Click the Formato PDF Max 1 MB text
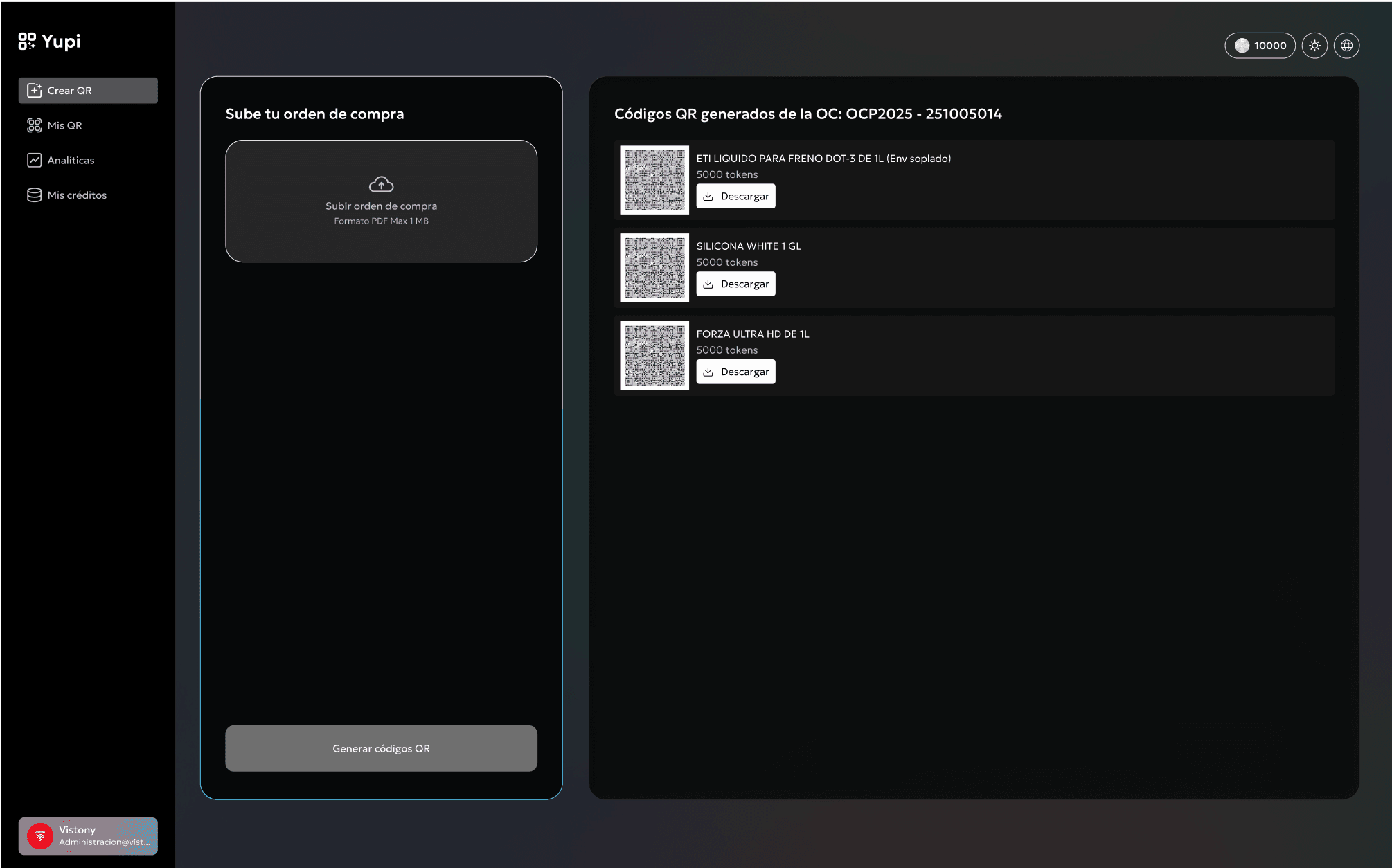The width and height of the screenshot is (1392, 868). click(381, 221)
